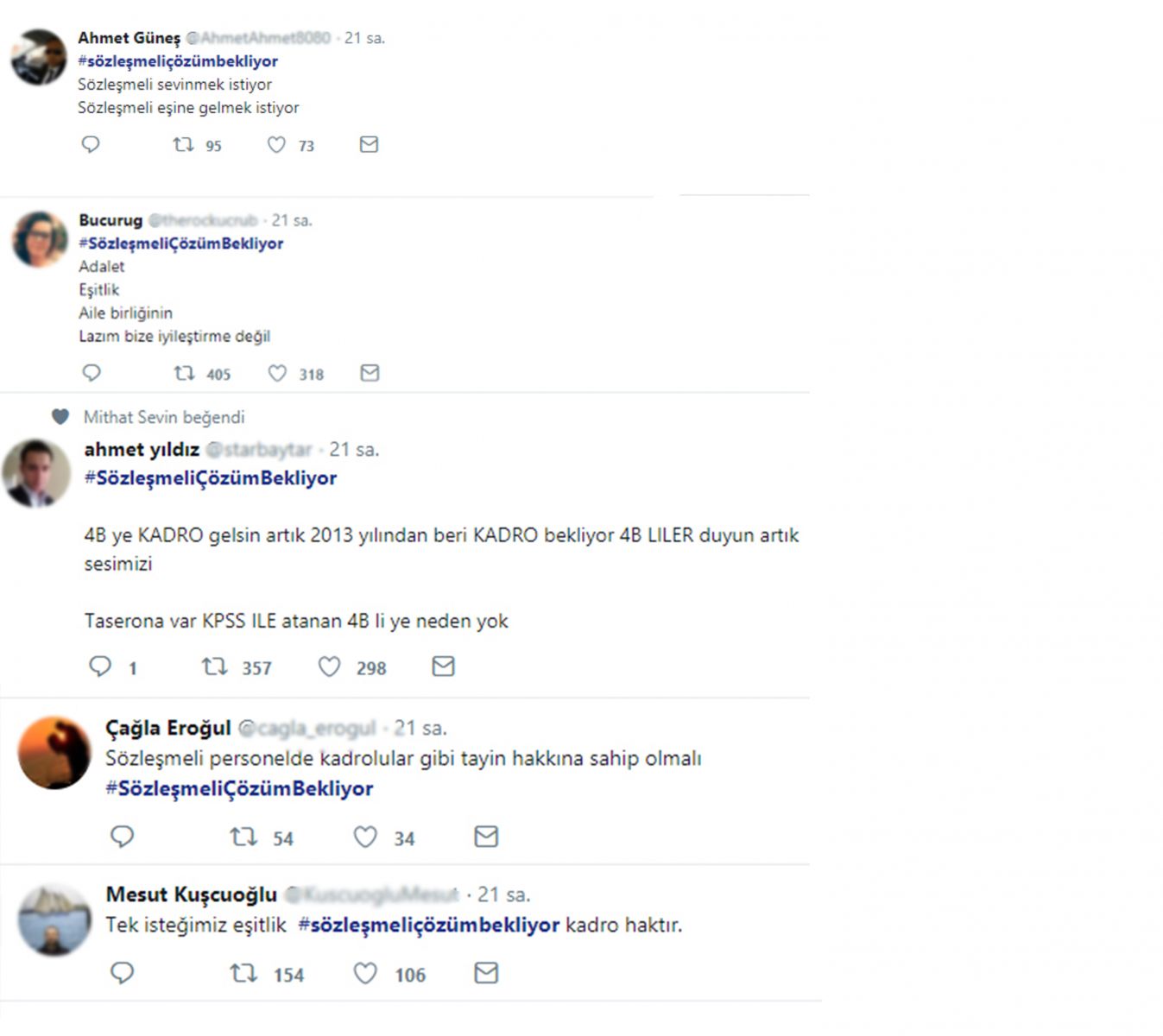Send Mesut Kuşcuoğlu's tweet via message icon

[486, 974]
